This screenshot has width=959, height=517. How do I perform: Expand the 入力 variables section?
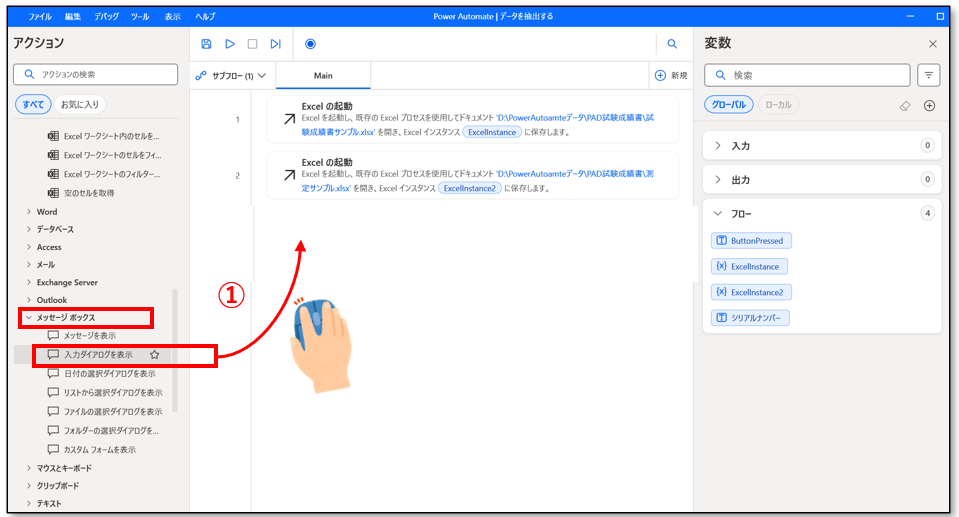point(718,146)
